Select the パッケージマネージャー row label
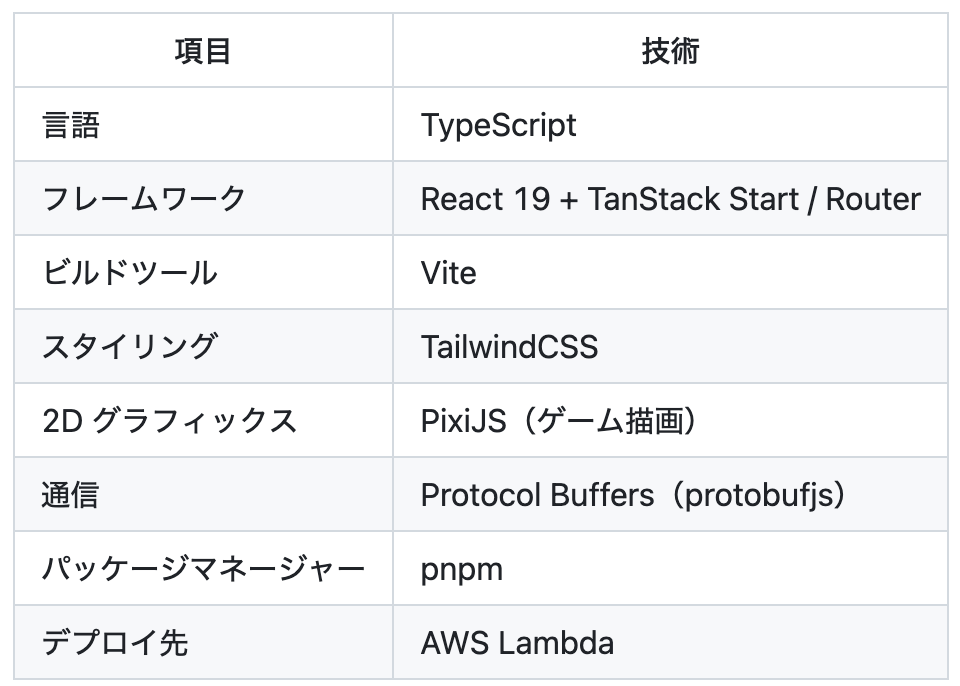960x686 pixels. [x=203, y=569]
